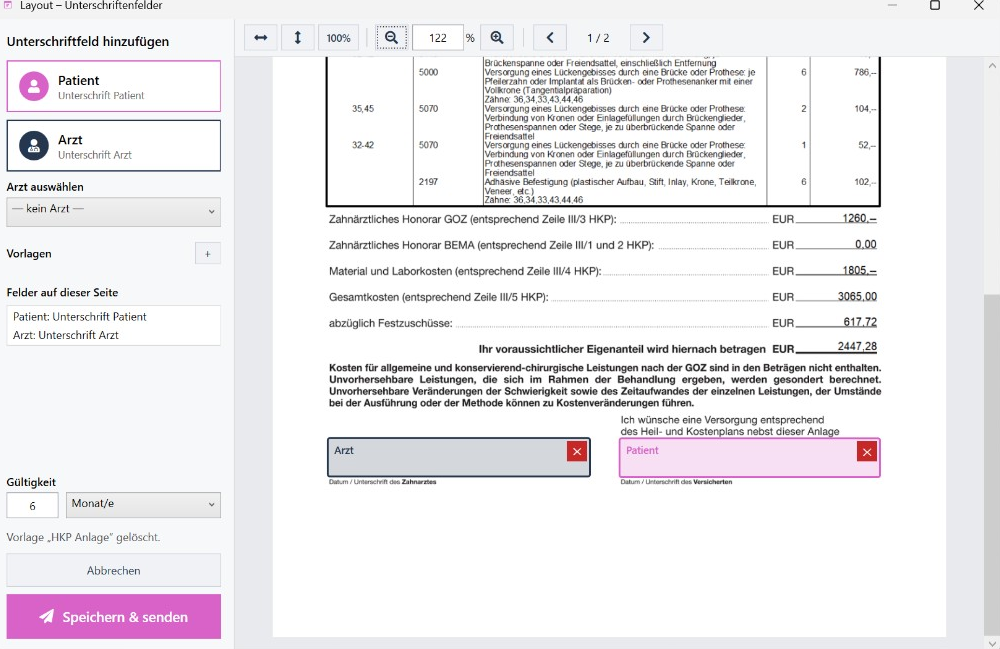This screenshot has width=1000, height=649.
Task: Click the Material und Laborkosten amount 1805,–
Action: [x=860, y=270]
